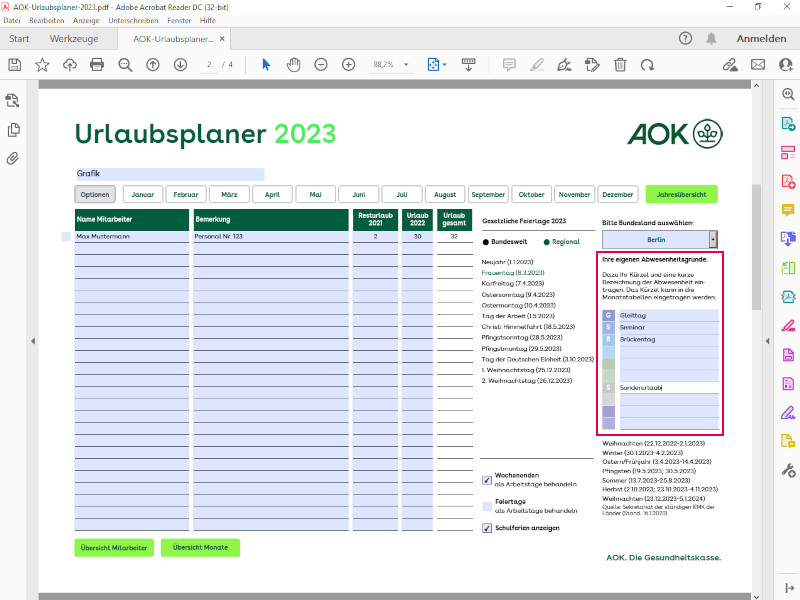Click the Übersicht Mitarbeiter button
800x600 pixels.
pos(114,547)
